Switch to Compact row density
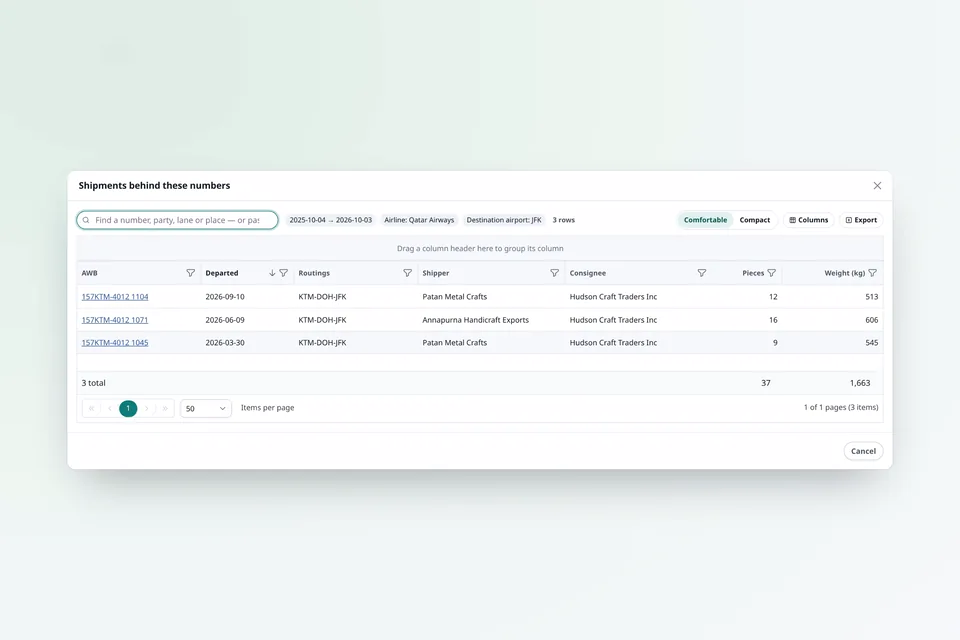 pos(755,220)
